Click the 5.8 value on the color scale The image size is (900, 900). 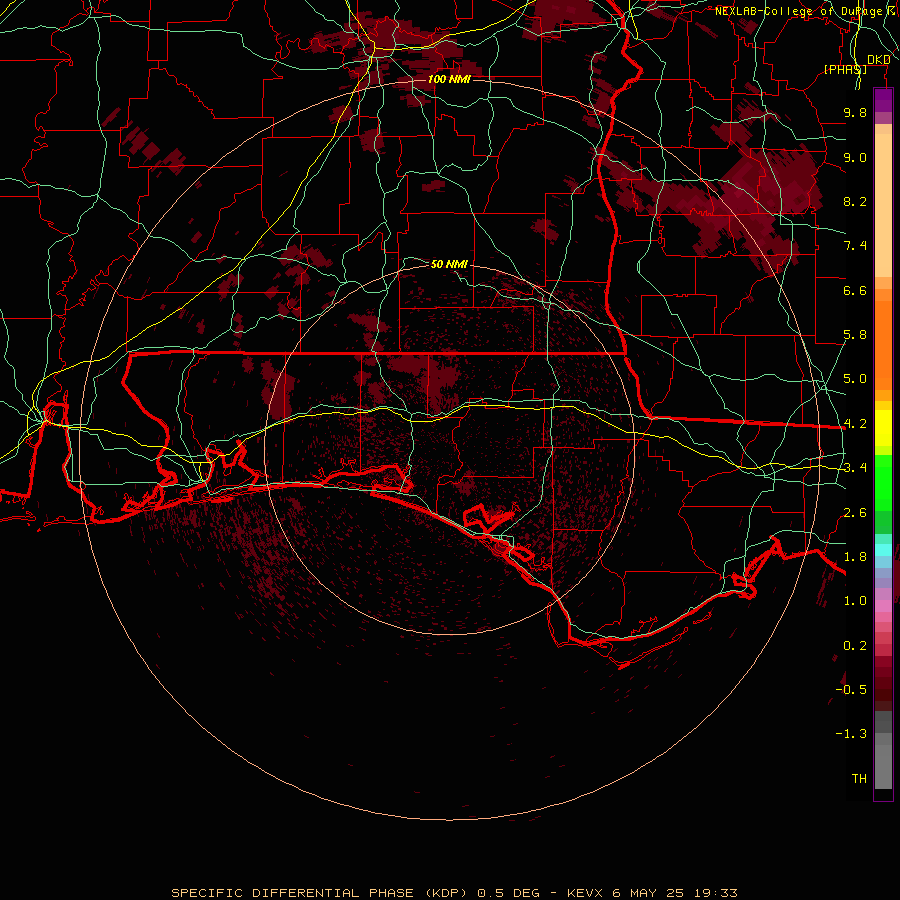(855, 335)
